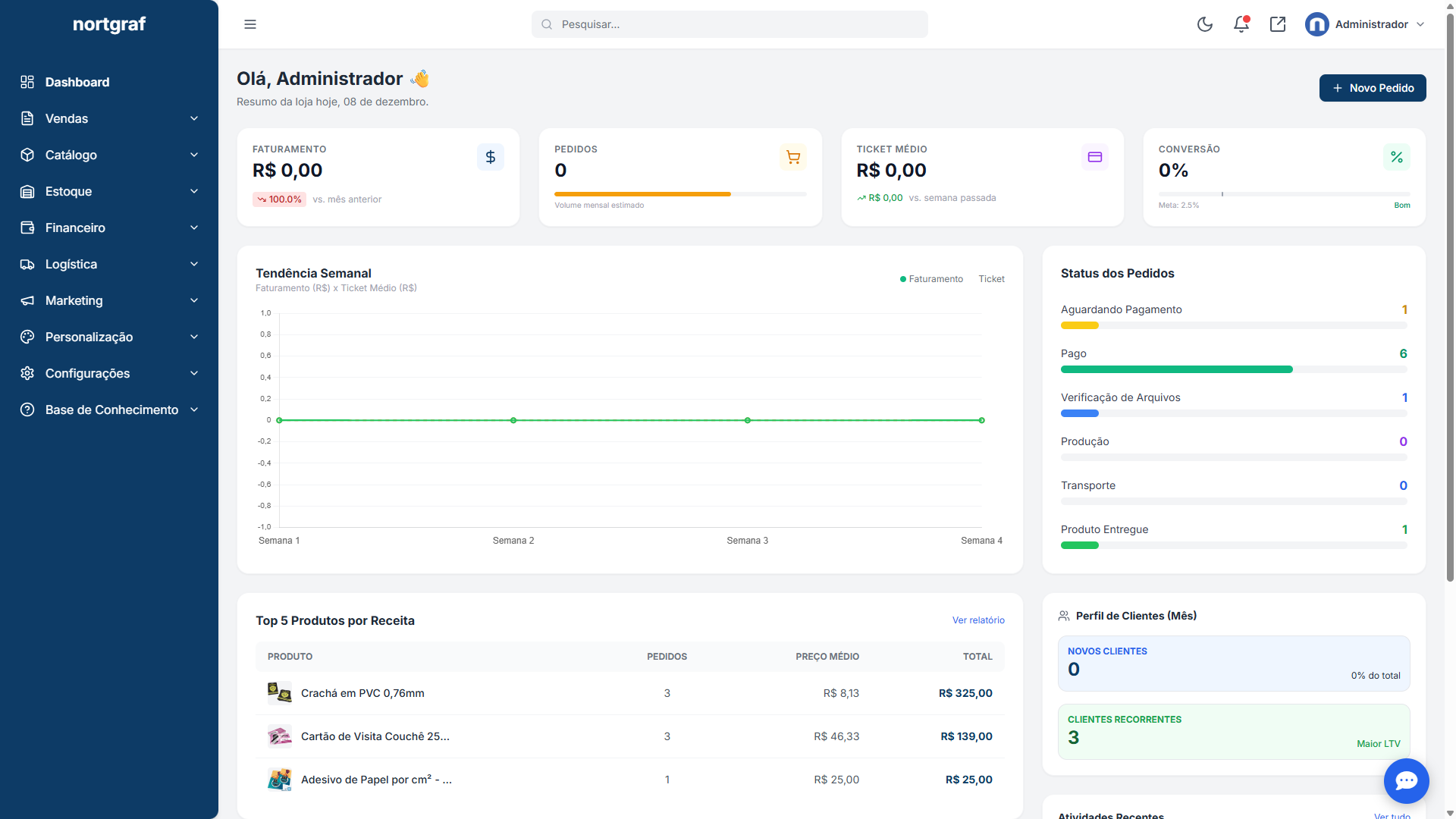The height and width of the screenshot is (819, 1456).
Task: Expand the Financeiro sidebar menu
Action: point(109,227)
